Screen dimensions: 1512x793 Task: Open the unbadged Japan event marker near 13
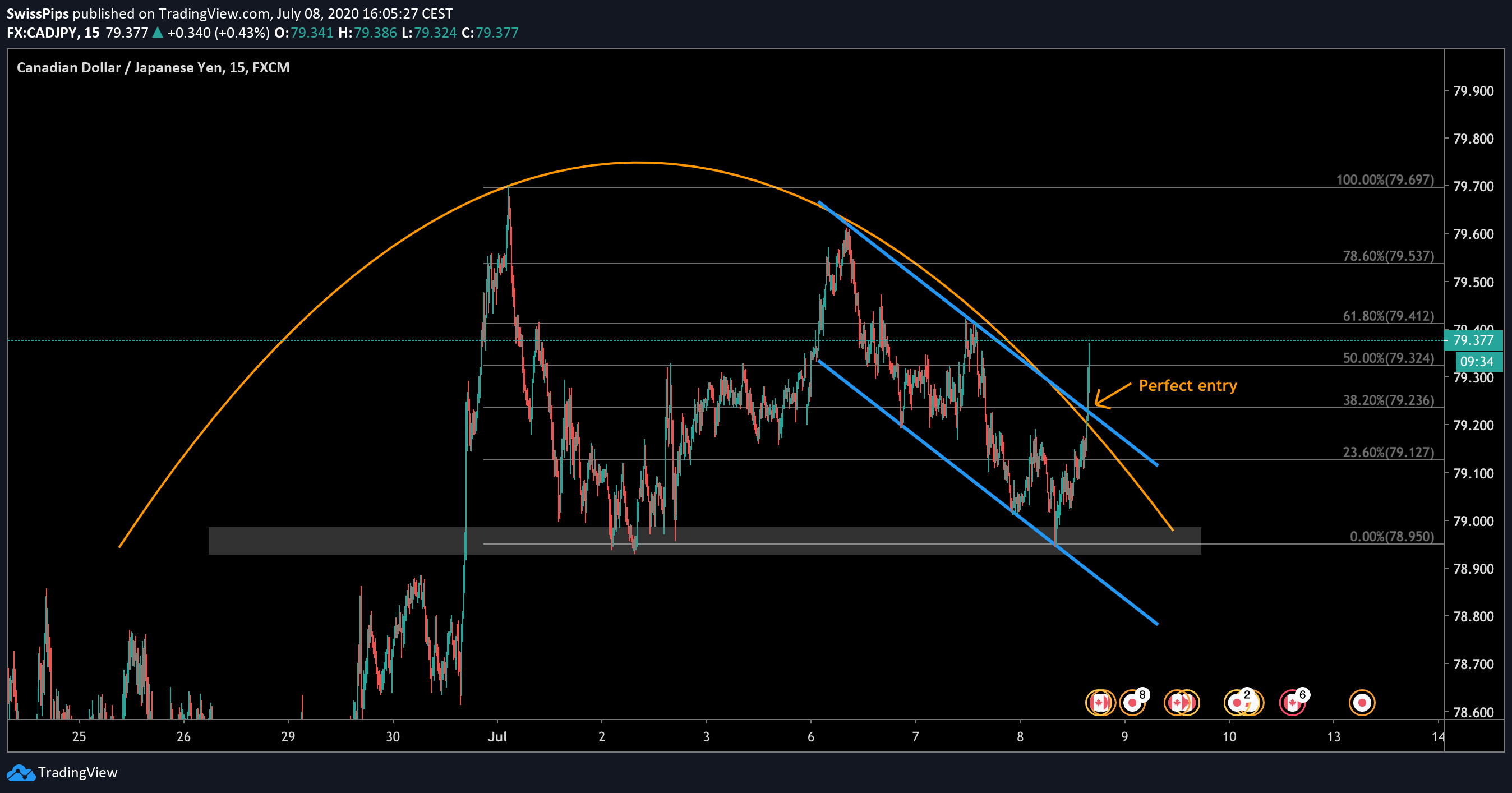(x=1362, y=703)
